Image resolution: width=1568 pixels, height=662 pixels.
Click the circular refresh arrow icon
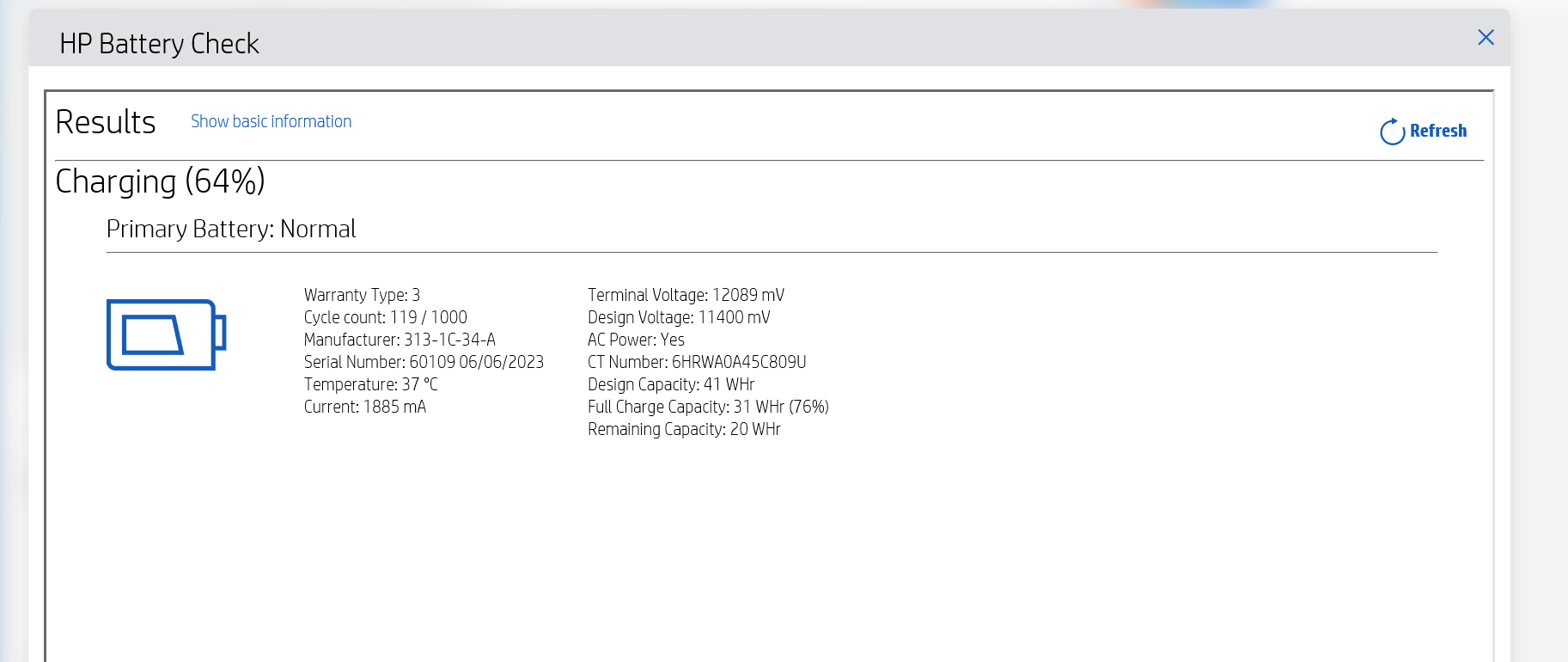point(1392,131)
